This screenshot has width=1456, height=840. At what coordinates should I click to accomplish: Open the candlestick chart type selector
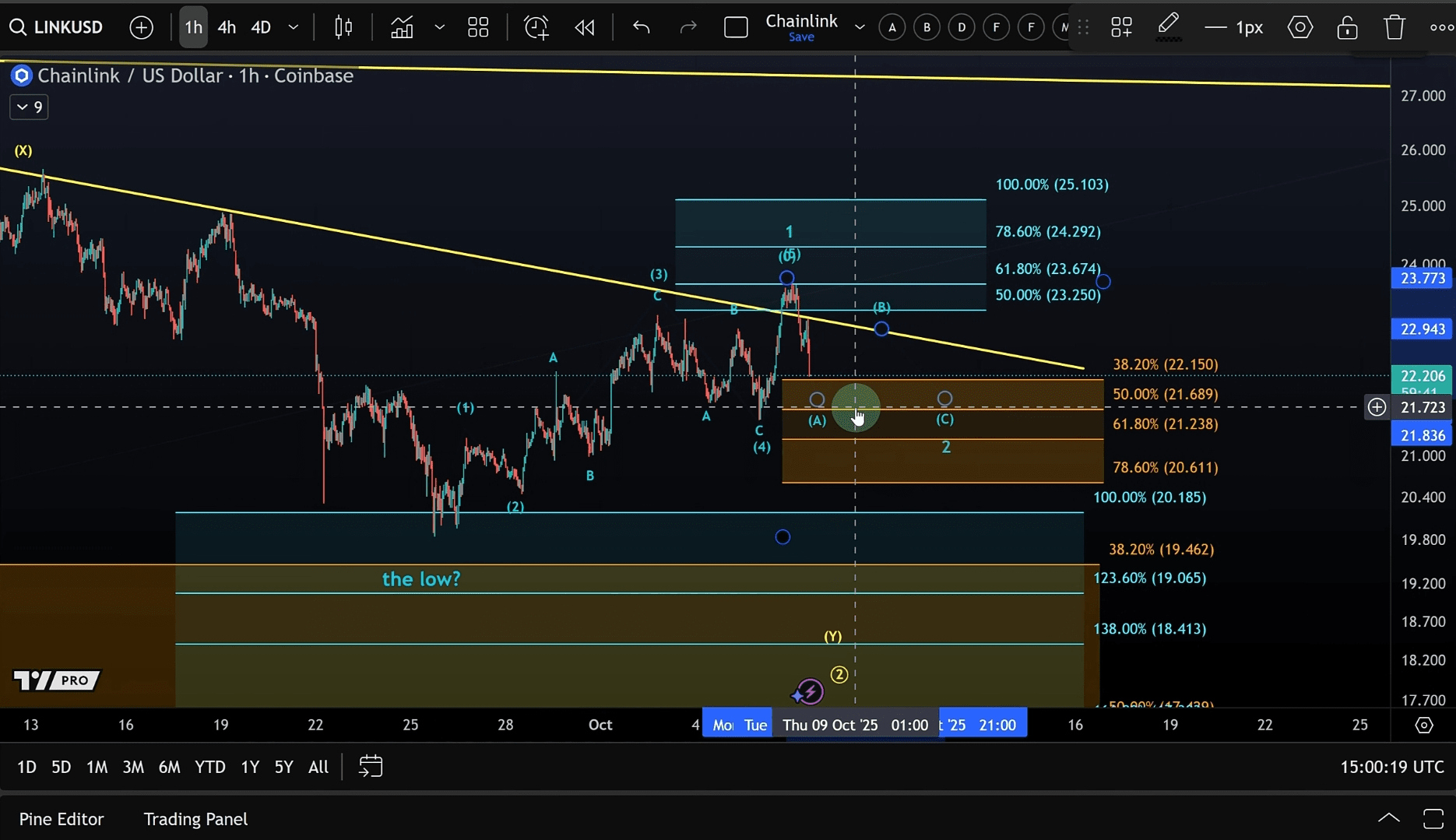click(343, 27)
